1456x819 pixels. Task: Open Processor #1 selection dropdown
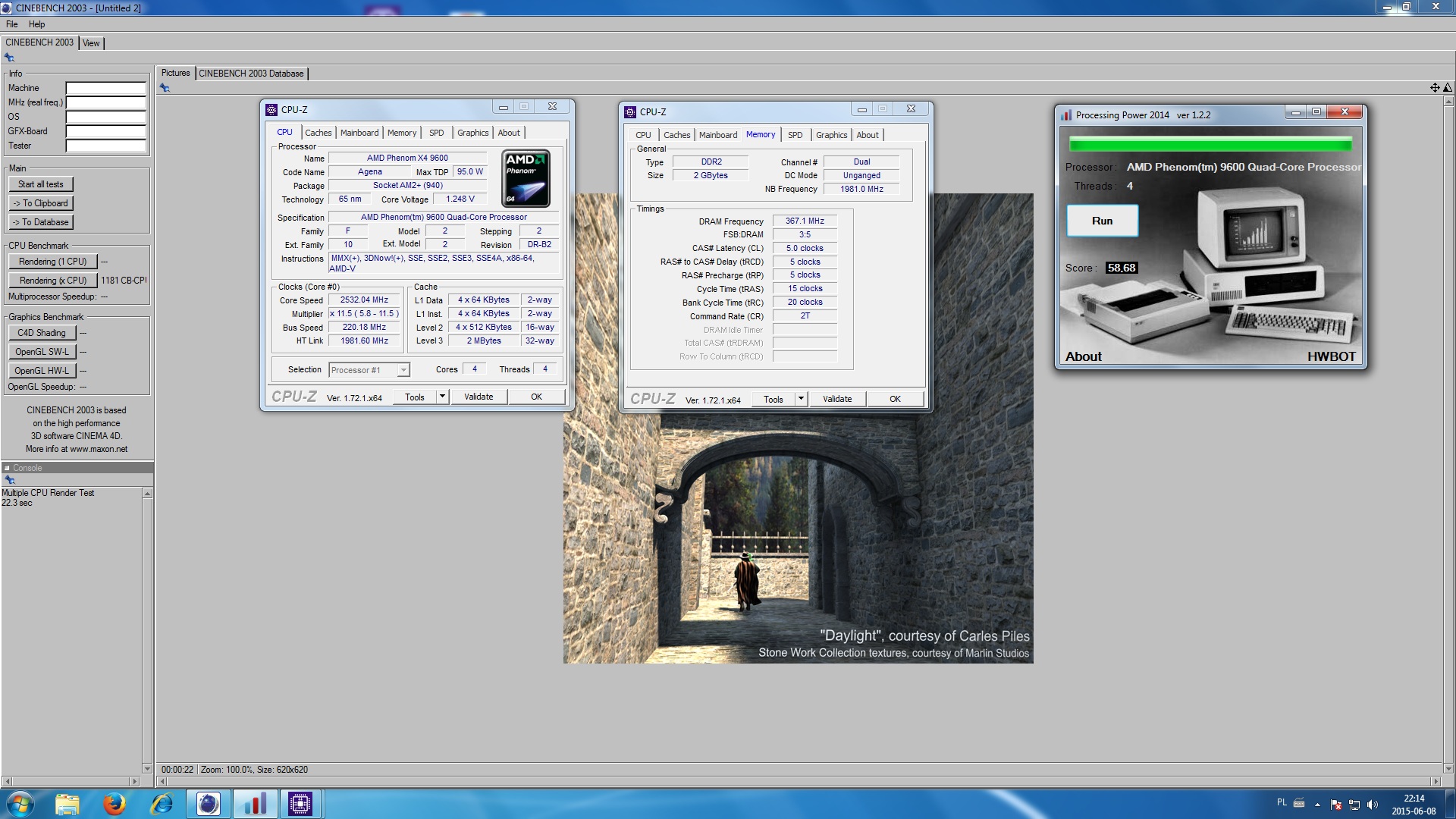coord(369,370)
